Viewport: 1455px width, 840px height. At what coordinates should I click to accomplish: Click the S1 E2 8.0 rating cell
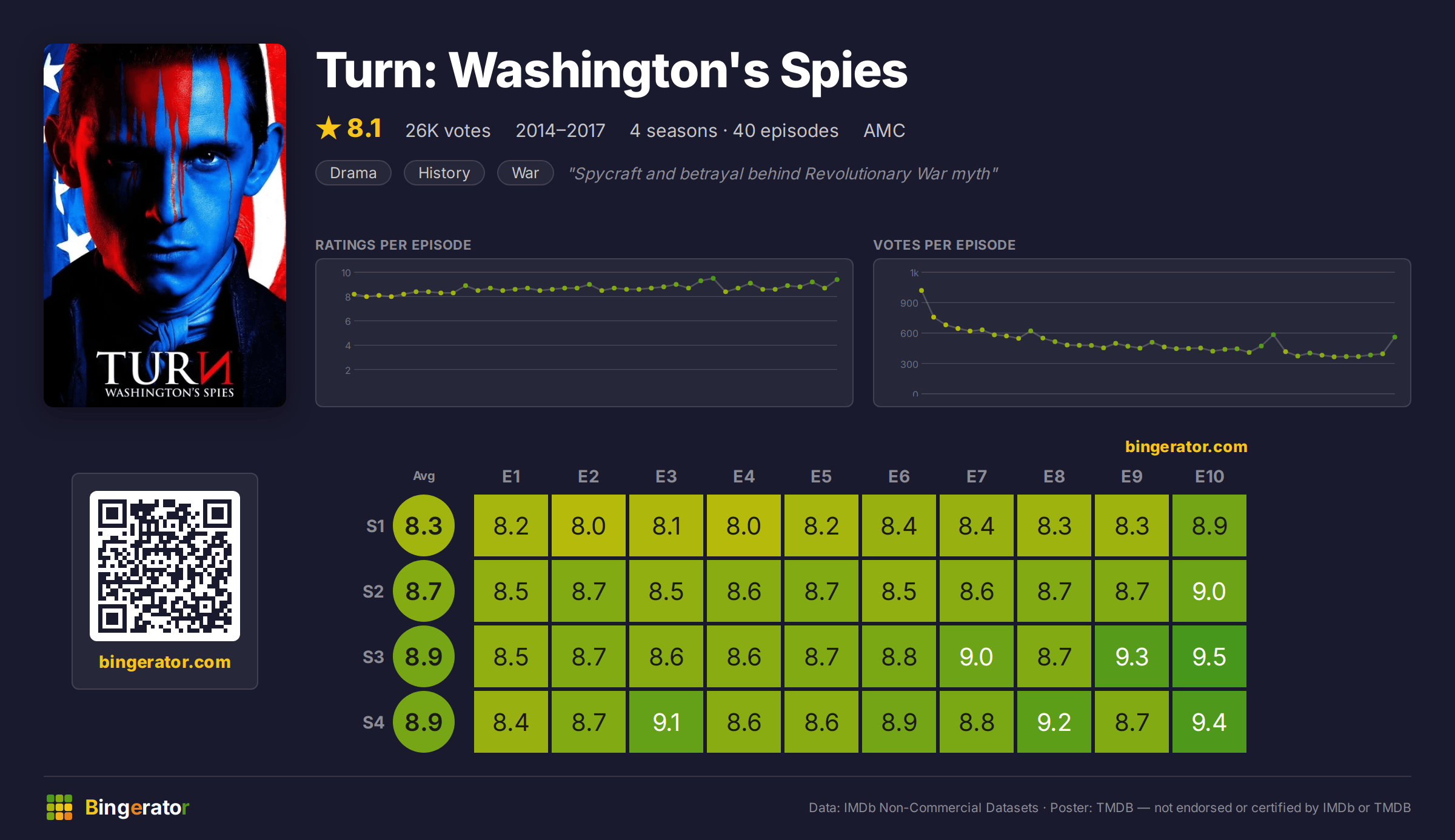tap(589, 525)
